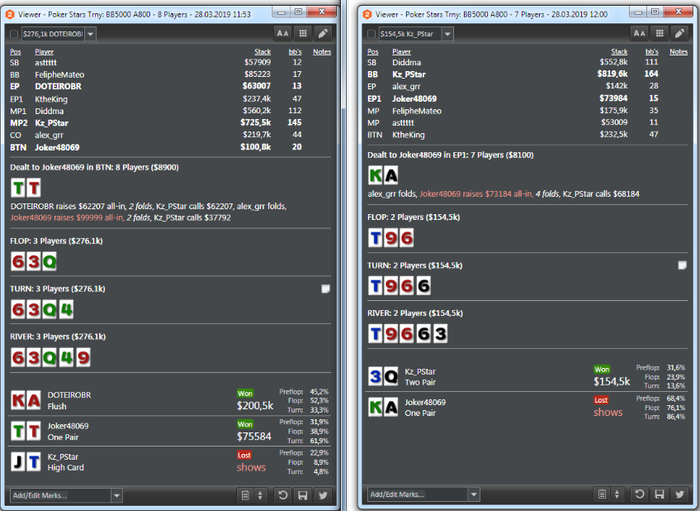Image resolution: width=700 pixels, height=511 pixels.
Task: Click font size AA icon in left viewer
Action: coord(282,33)
